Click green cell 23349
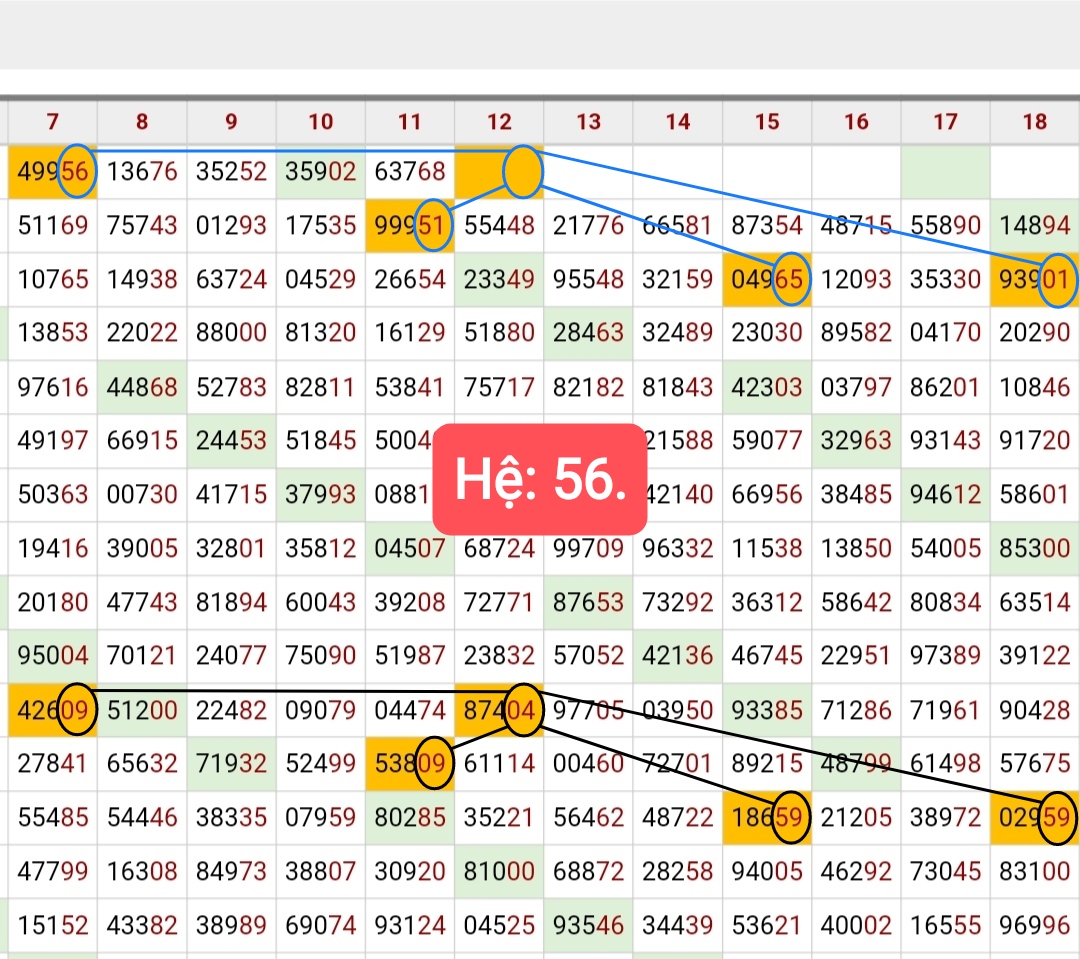This screenshot has width=1080, height=959. [x=499, y=279]
